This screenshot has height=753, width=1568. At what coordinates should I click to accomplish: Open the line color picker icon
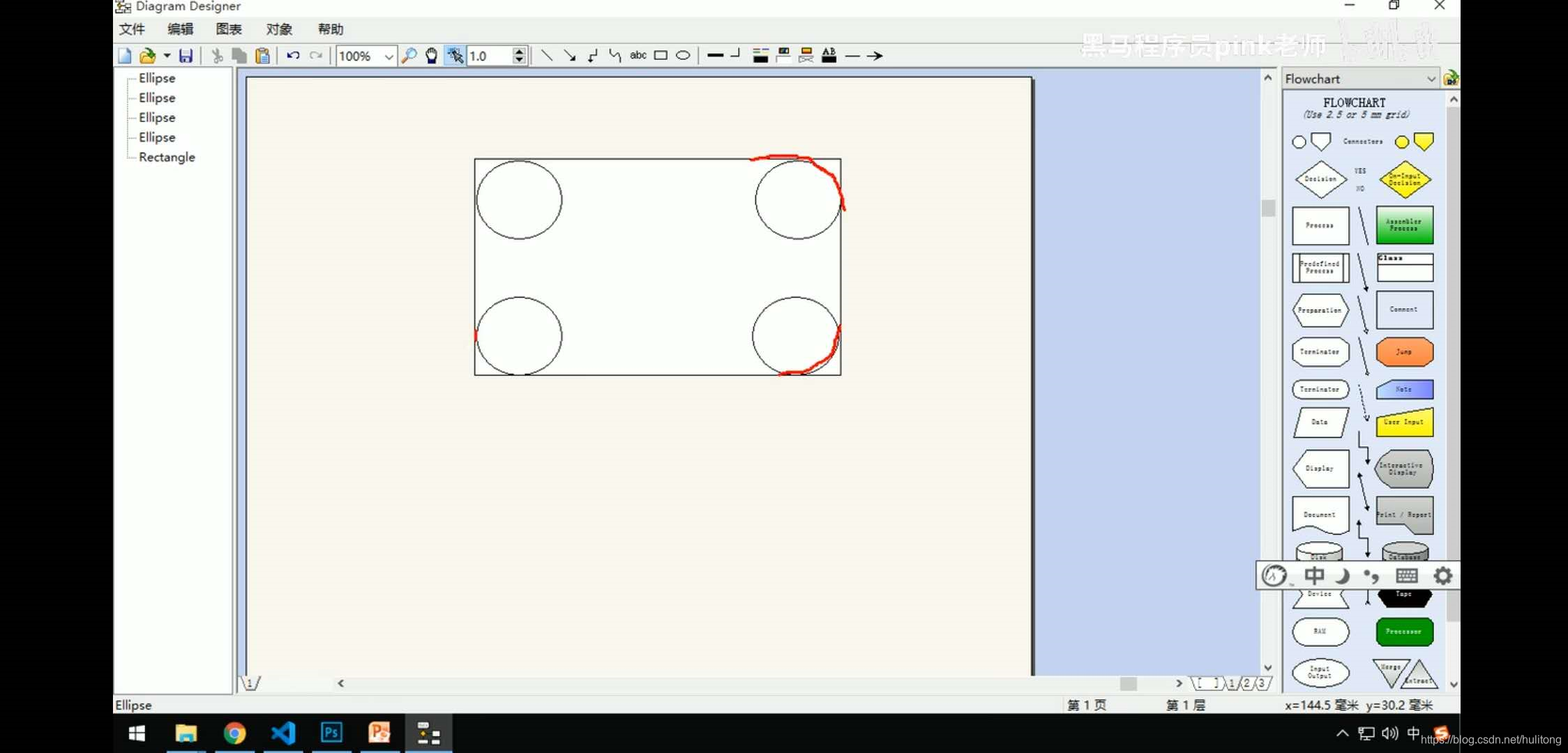tap(760, 56)
